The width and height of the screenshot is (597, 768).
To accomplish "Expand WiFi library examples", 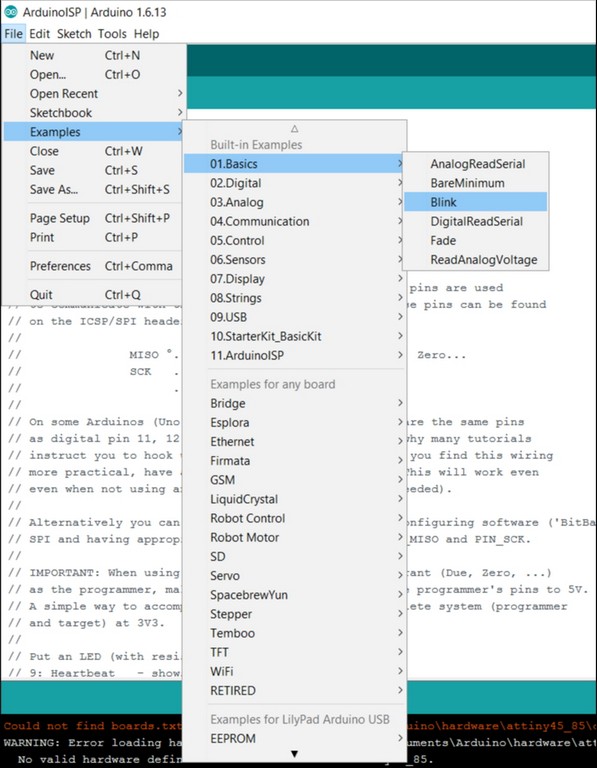I will [x=294, y=671].
